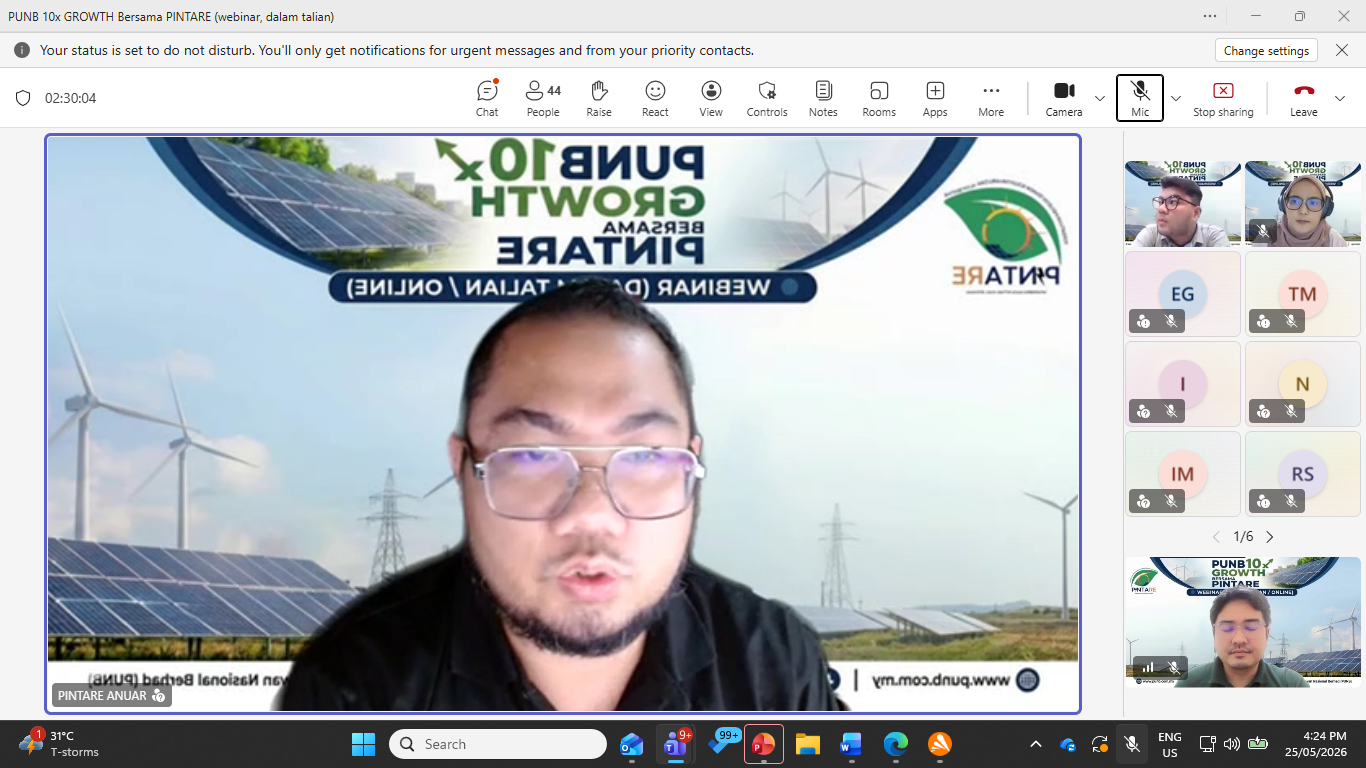Open the weather widget showing 31°C
Viewport: 1366px width, 768px height.
click(x=60, y=744)
